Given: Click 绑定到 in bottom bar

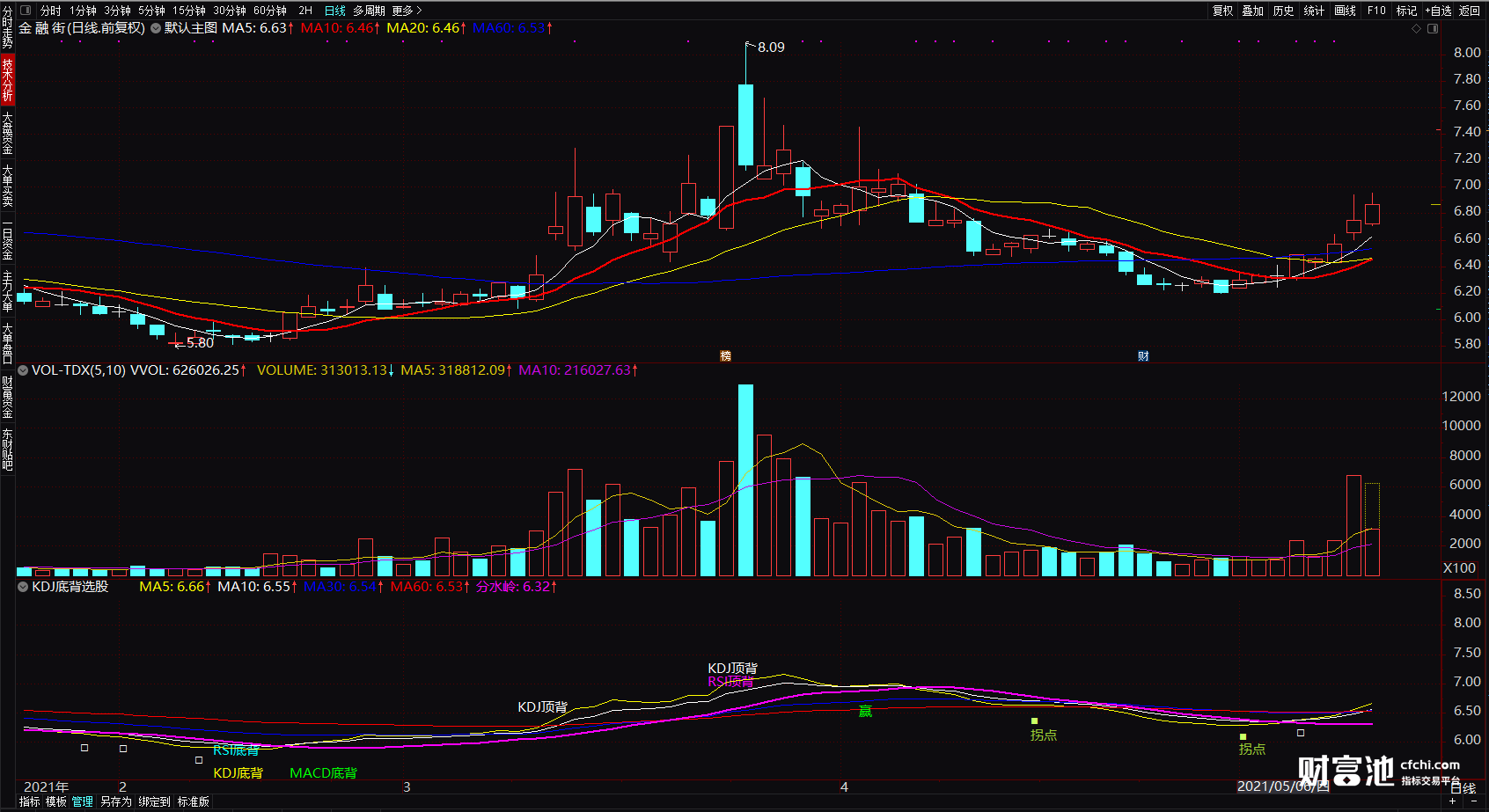Looking at the screenshot, I should (155, 801).
